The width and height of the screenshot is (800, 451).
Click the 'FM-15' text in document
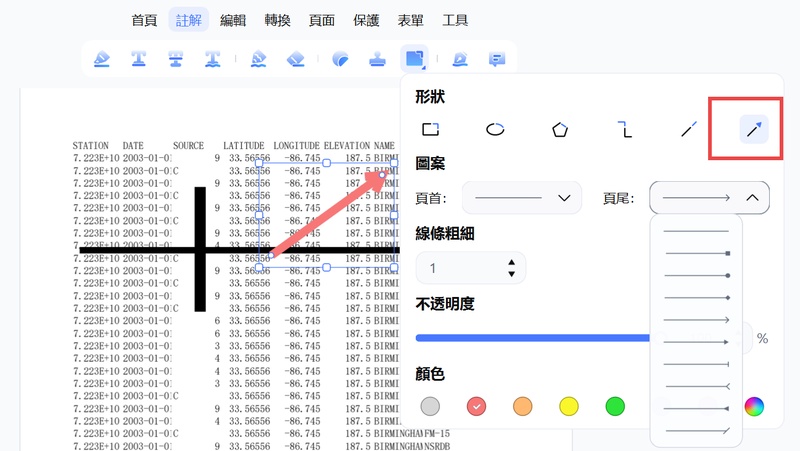[437, 434]
